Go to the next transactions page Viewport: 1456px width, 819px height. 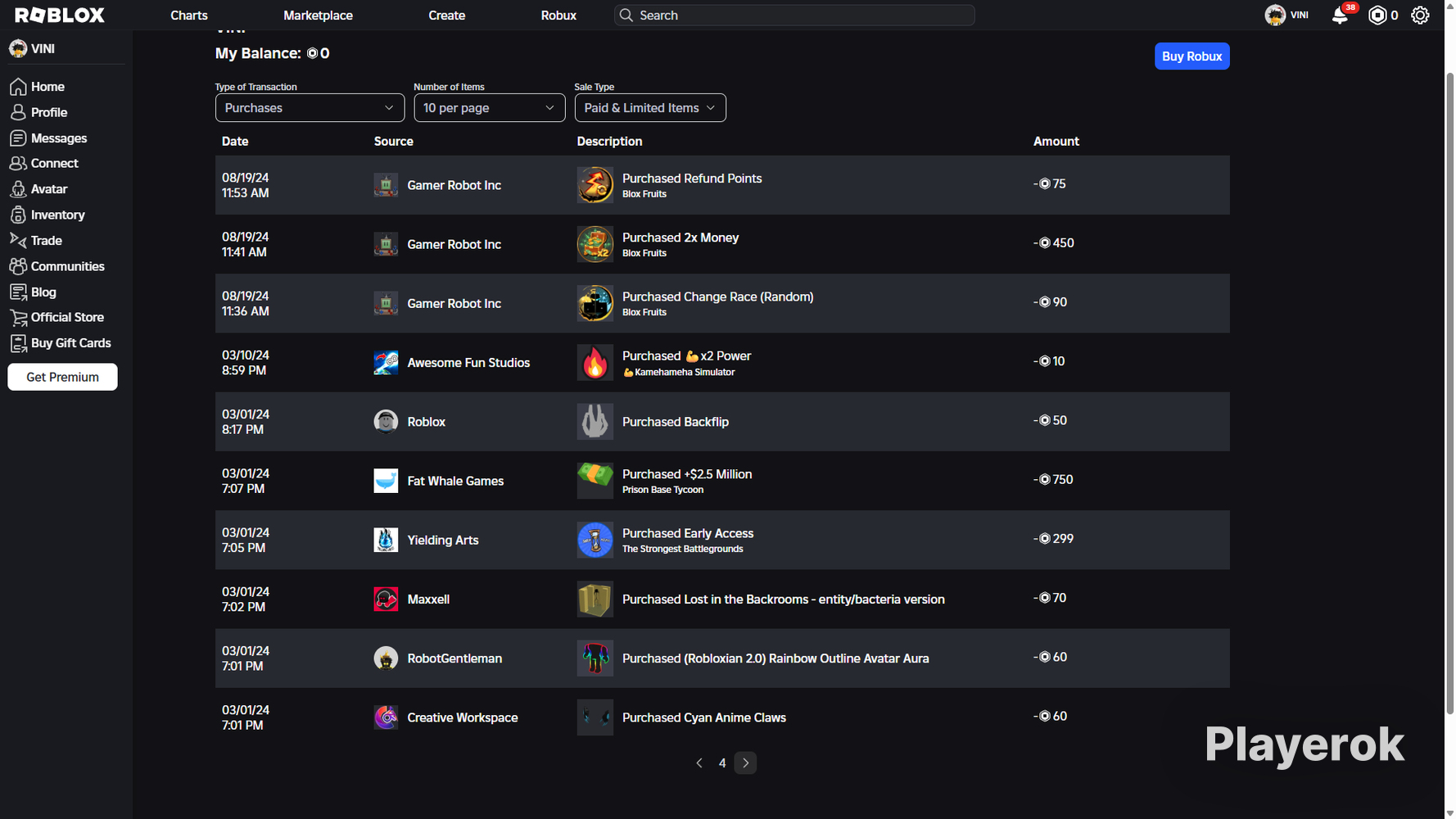tap(745, 763)
